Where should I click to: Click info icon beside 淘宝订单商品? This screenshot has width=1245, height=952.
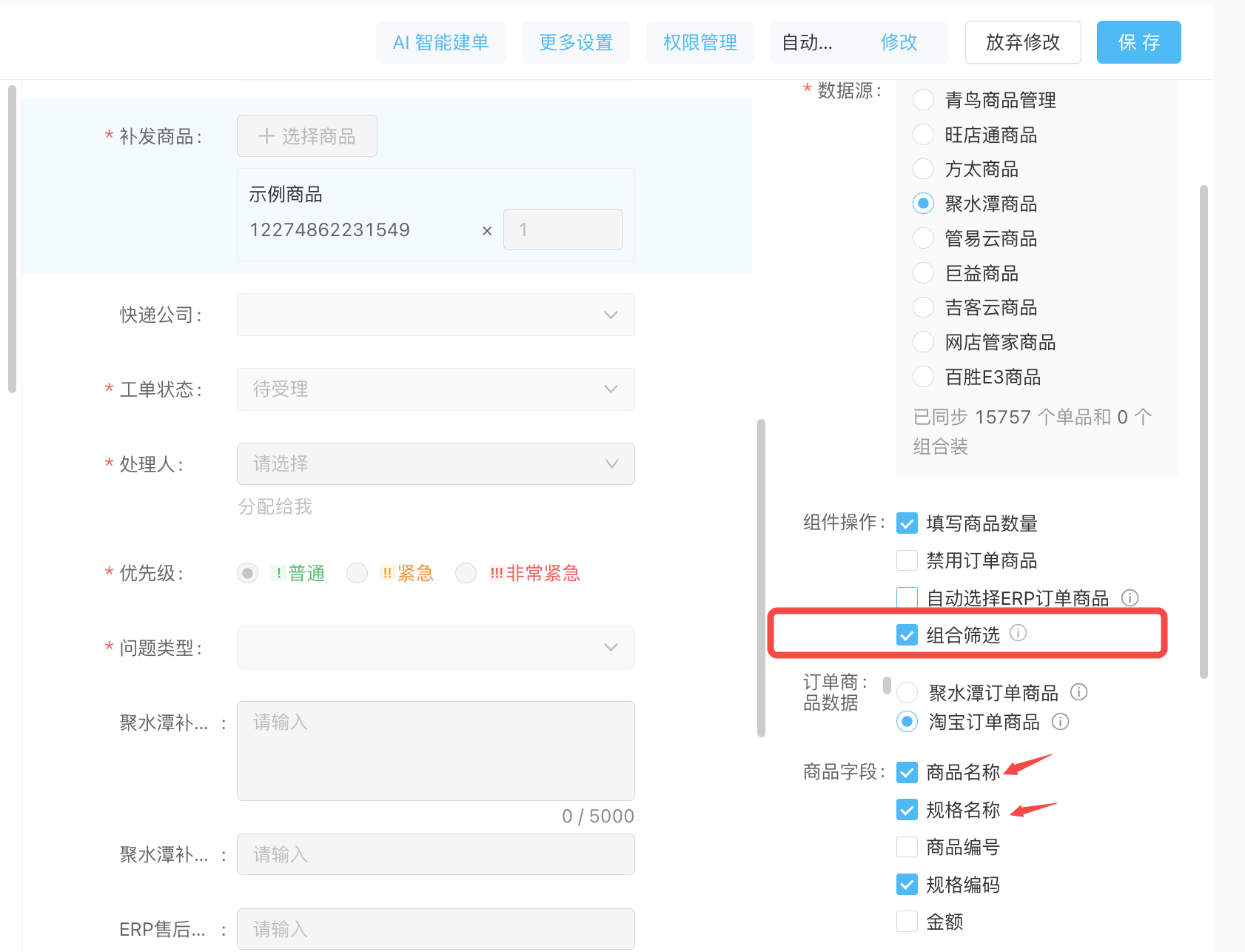click(1061, 722)
